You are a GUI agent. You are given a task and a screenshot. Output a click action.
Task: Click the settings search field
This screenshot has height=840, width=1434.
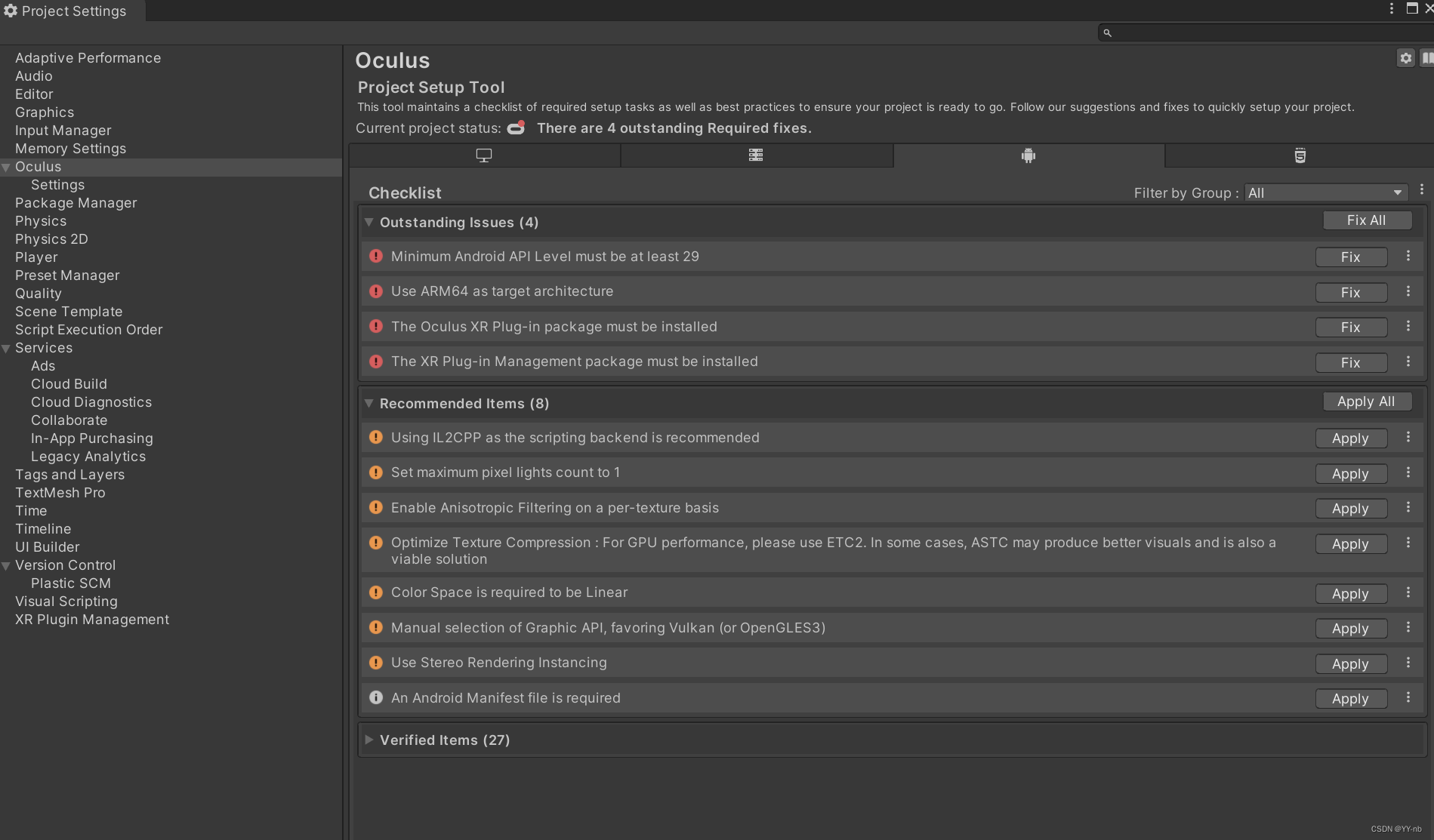[x=1266, y=32]
